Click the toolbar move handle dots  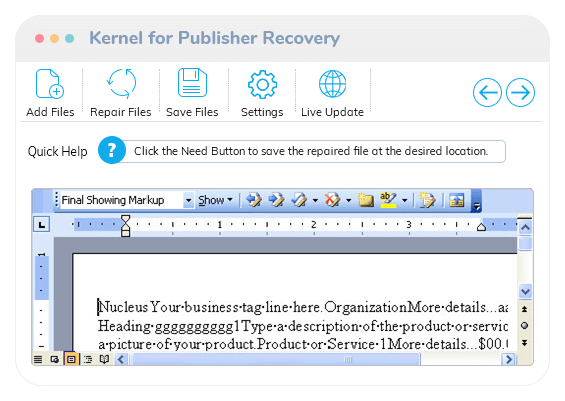(x=57, y=200)
